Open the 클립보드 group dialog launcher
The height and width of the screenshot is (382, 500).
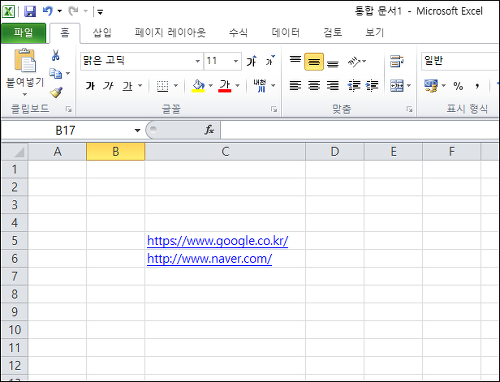pyautogui.click(x=69, y=109)
